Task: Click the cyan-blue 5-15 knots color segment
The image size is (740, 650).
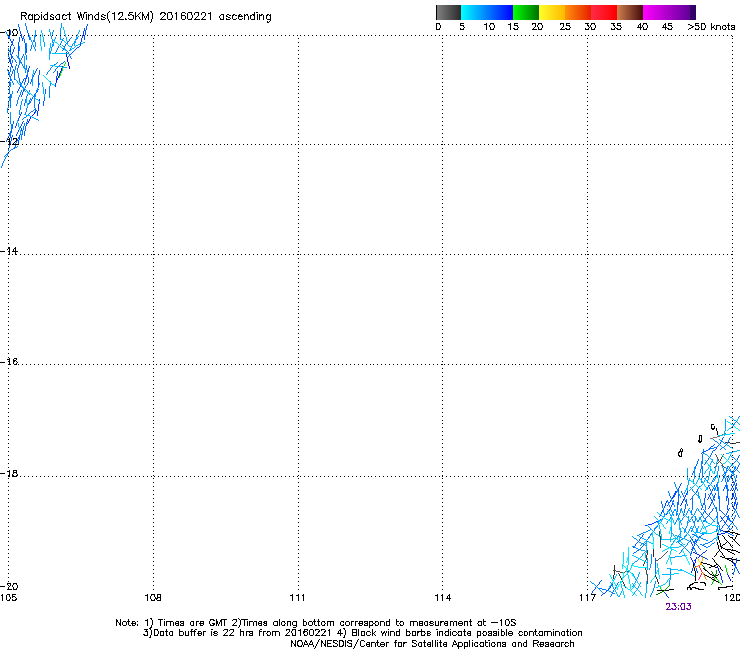Action: (x=487, y=12)
